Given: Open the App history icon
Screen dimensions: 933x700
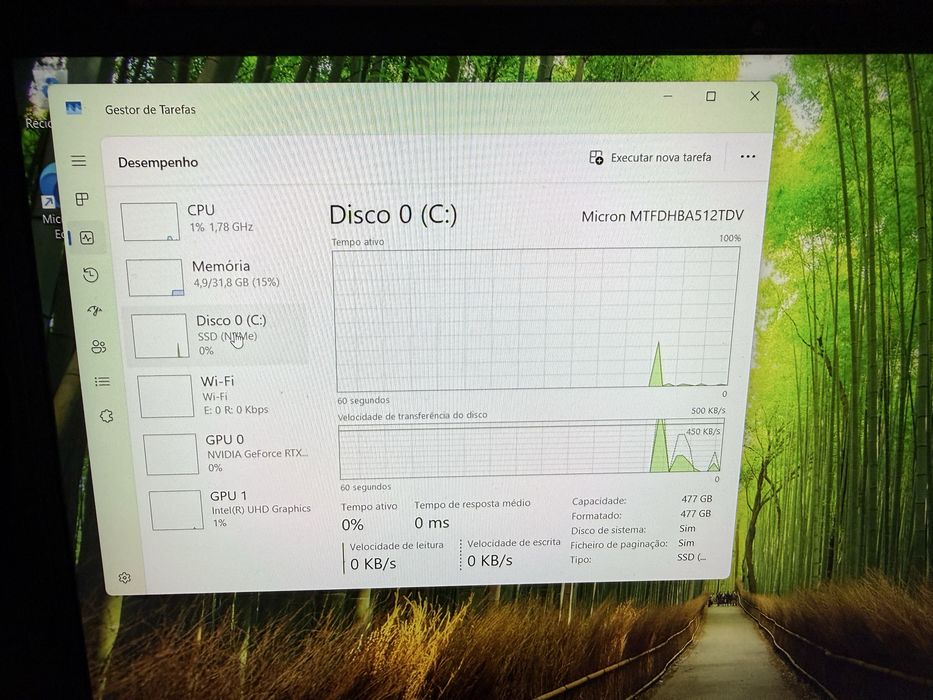Looking at the screenshot, I should point(90,274).
